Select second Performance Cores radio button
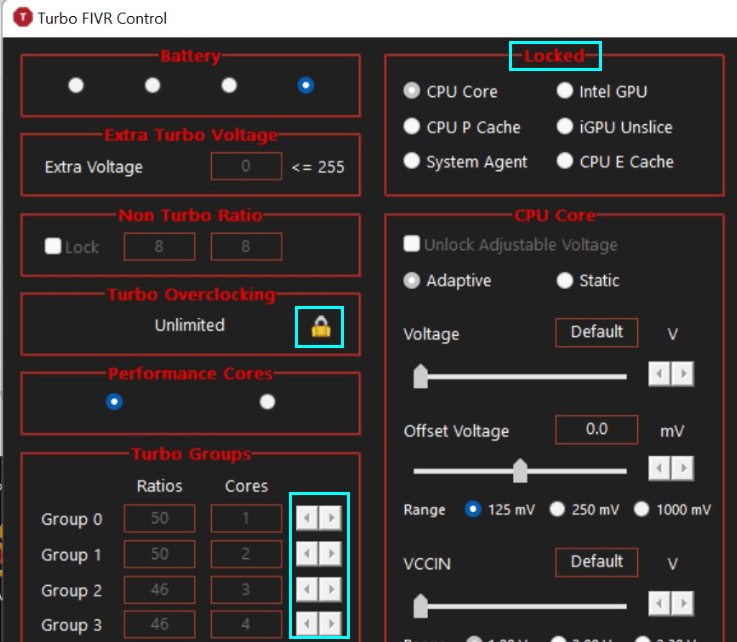Viewport: 737px width, 642px height. point(267,401)
